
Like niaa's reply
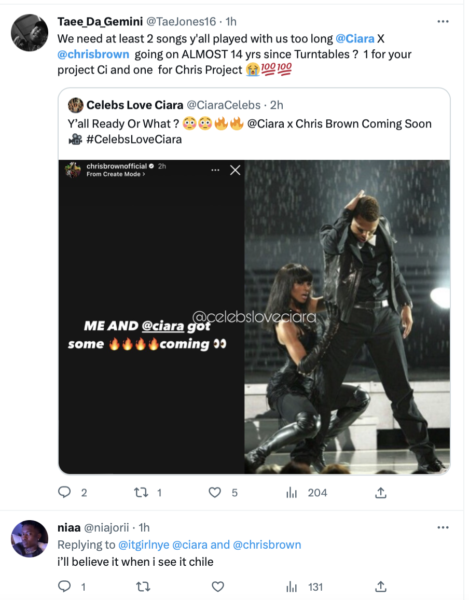(x=218, y=586)
